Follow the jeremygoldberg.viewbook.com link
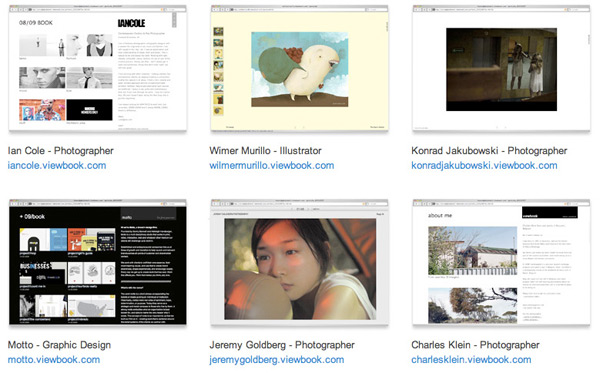 coord(277,360)
